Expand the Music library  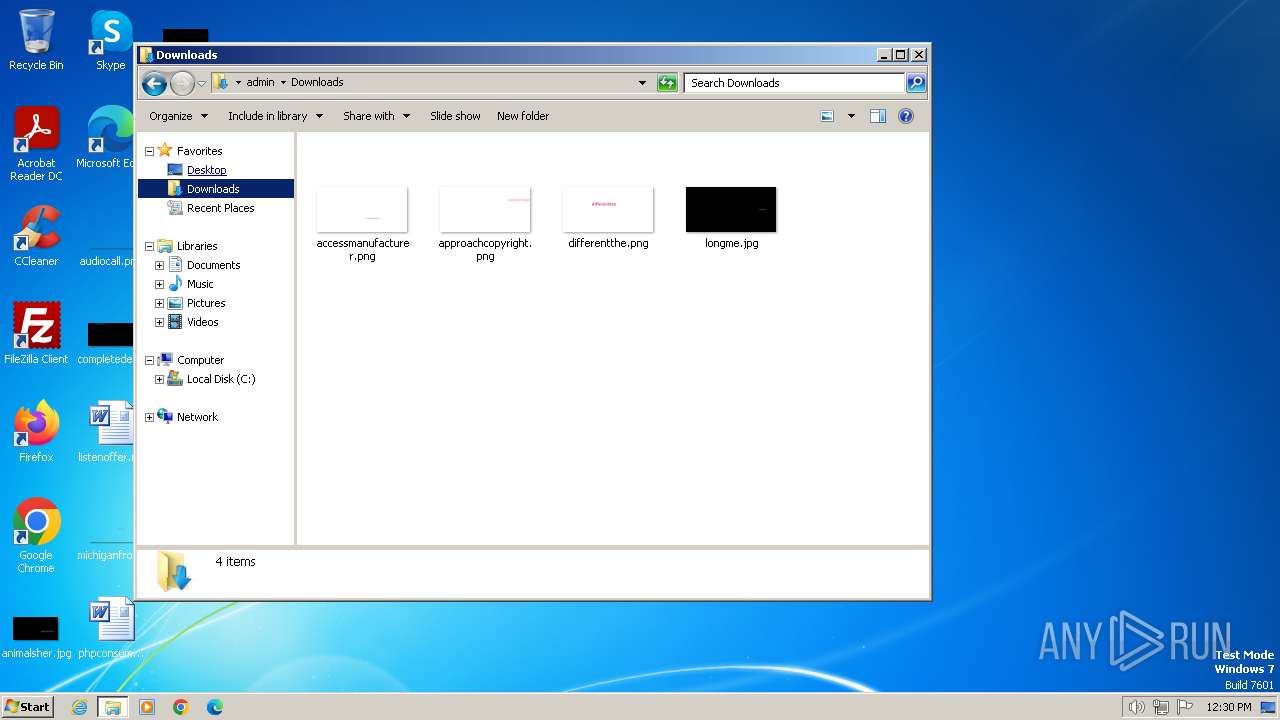tap(159, 284)
